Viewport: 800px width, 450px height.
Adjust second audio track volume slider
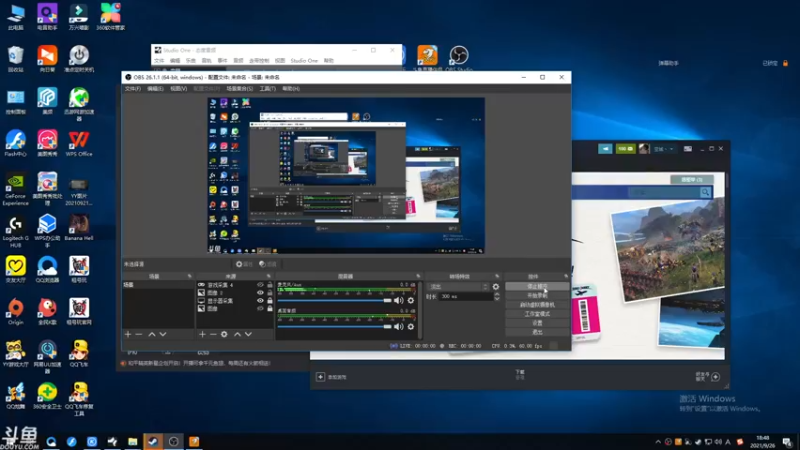(x=334, y=327)
